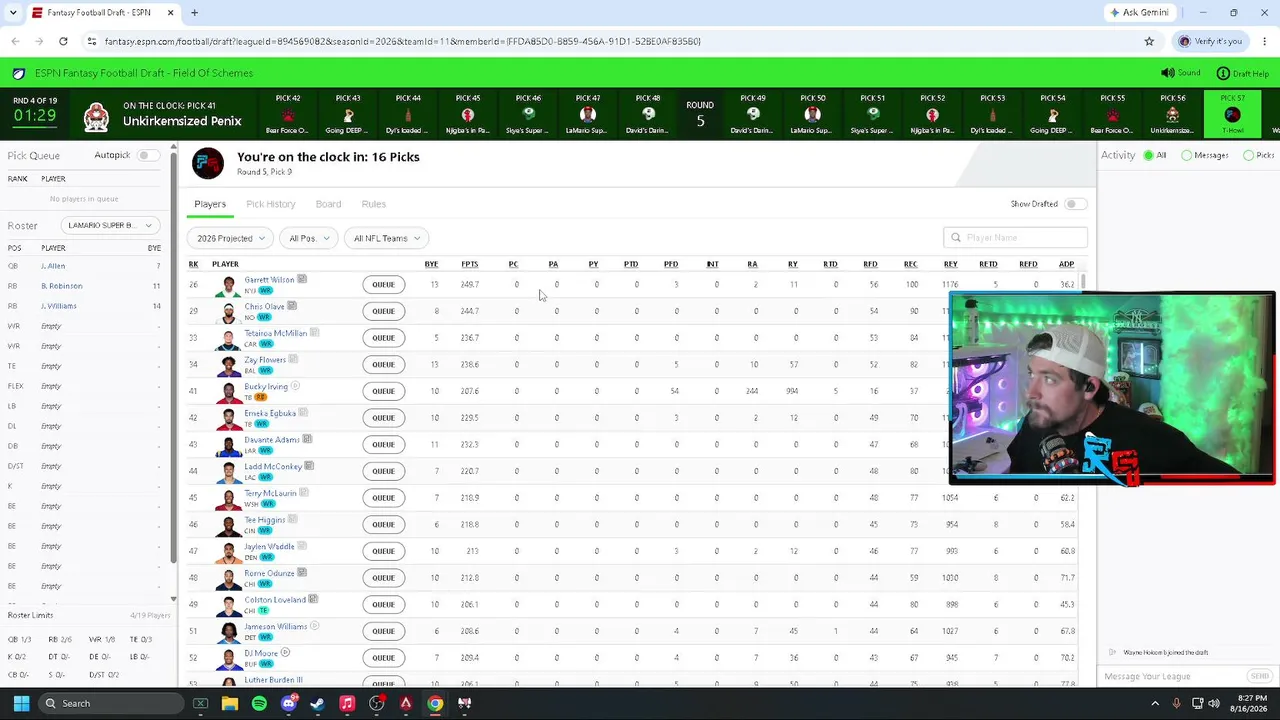Open File Explorer from the taskbar

pyautogui.click(x=230, y=703)
